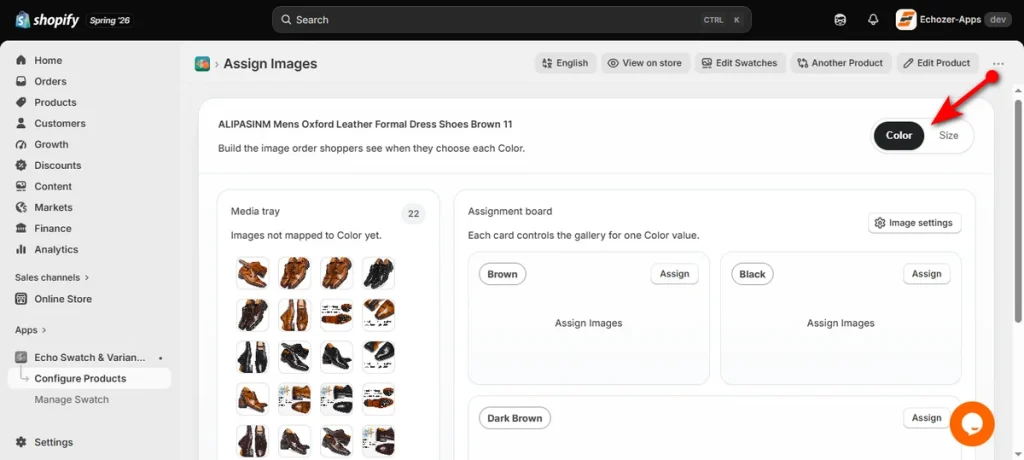
Task: Expand the Apps section
Action: [x=31, y=330]
